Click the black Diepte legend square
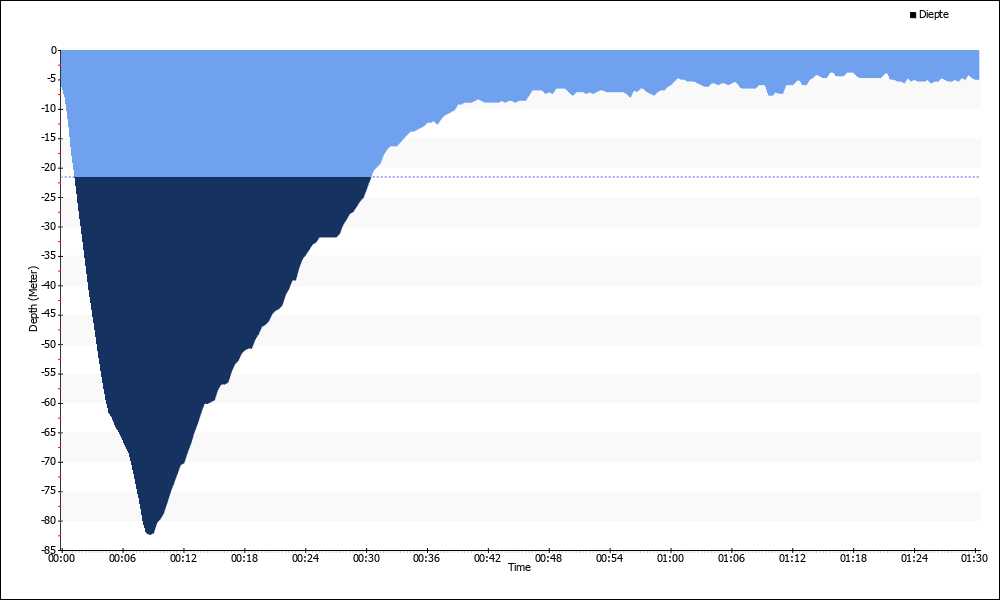The width and height of the screenshot is (1000, 600). click(913, 15)
